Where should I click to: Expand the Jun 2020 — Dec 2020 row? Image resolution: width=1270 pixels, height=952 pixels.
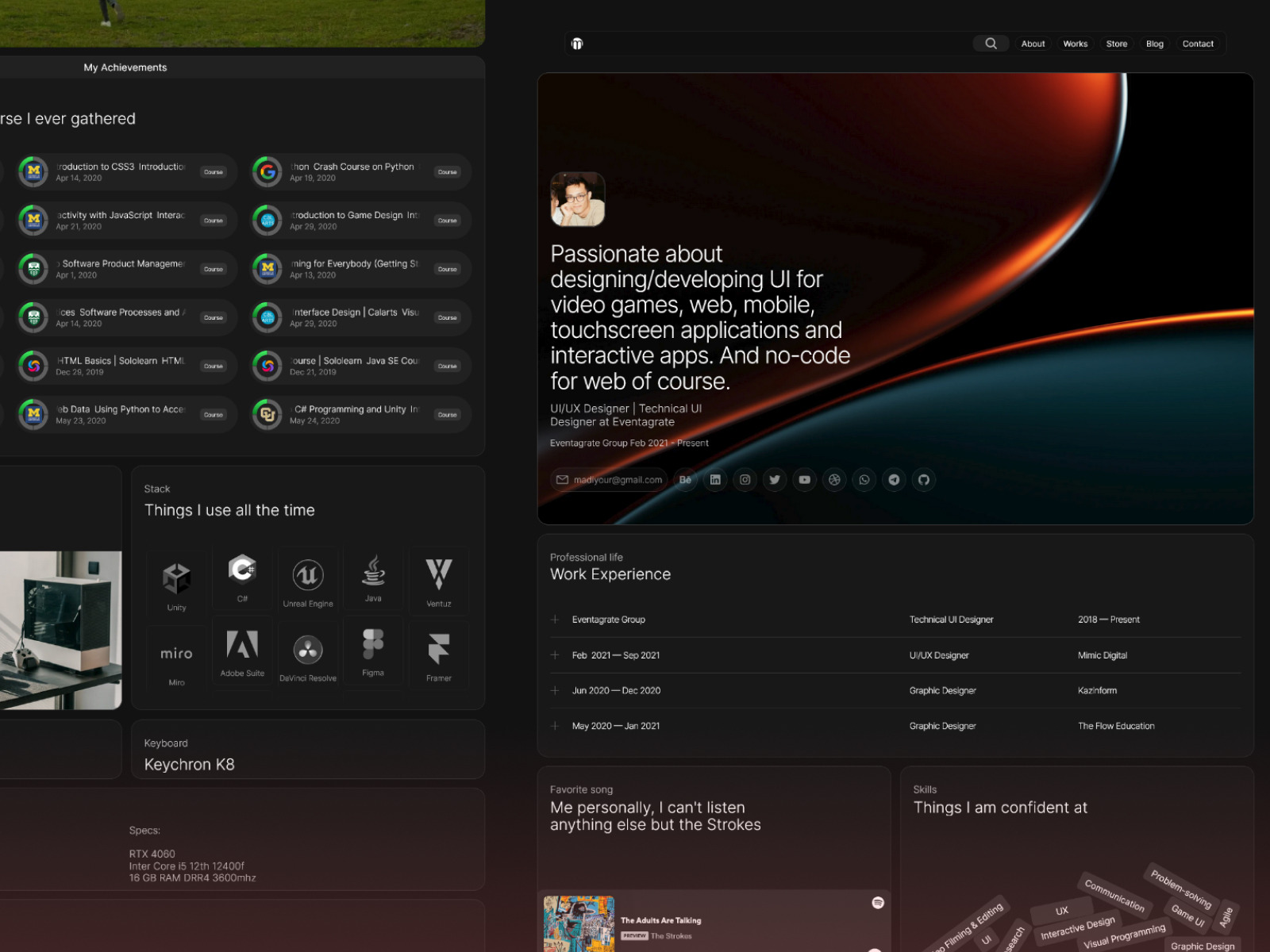click(x=555, y=691)
